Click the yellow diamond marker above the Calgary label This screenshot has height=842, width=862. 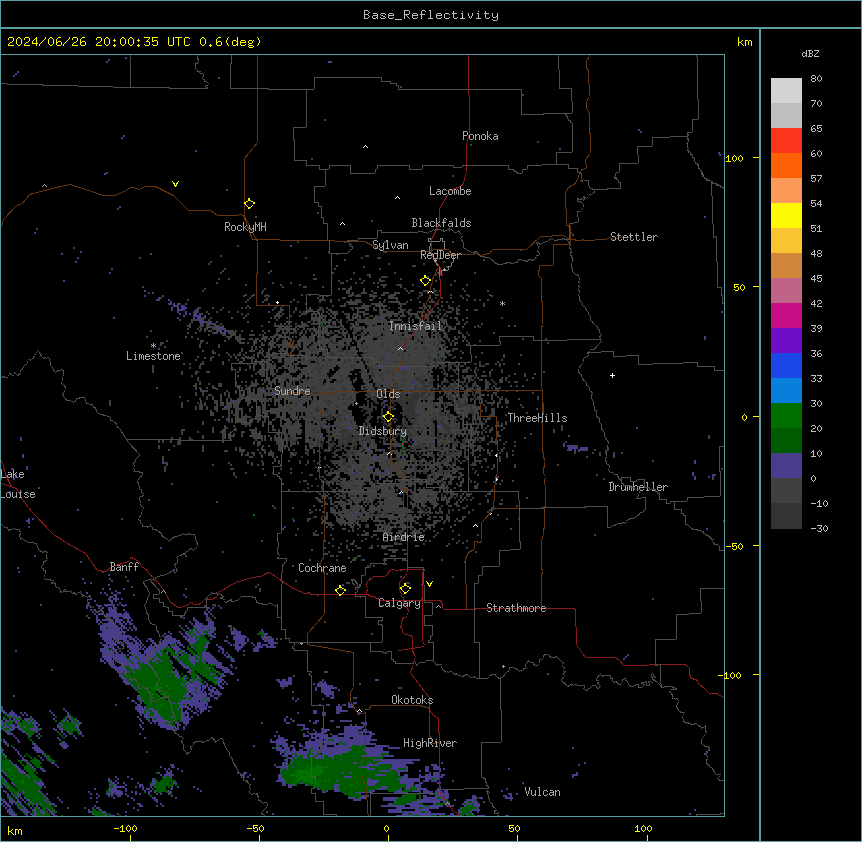tap(405, 588)
